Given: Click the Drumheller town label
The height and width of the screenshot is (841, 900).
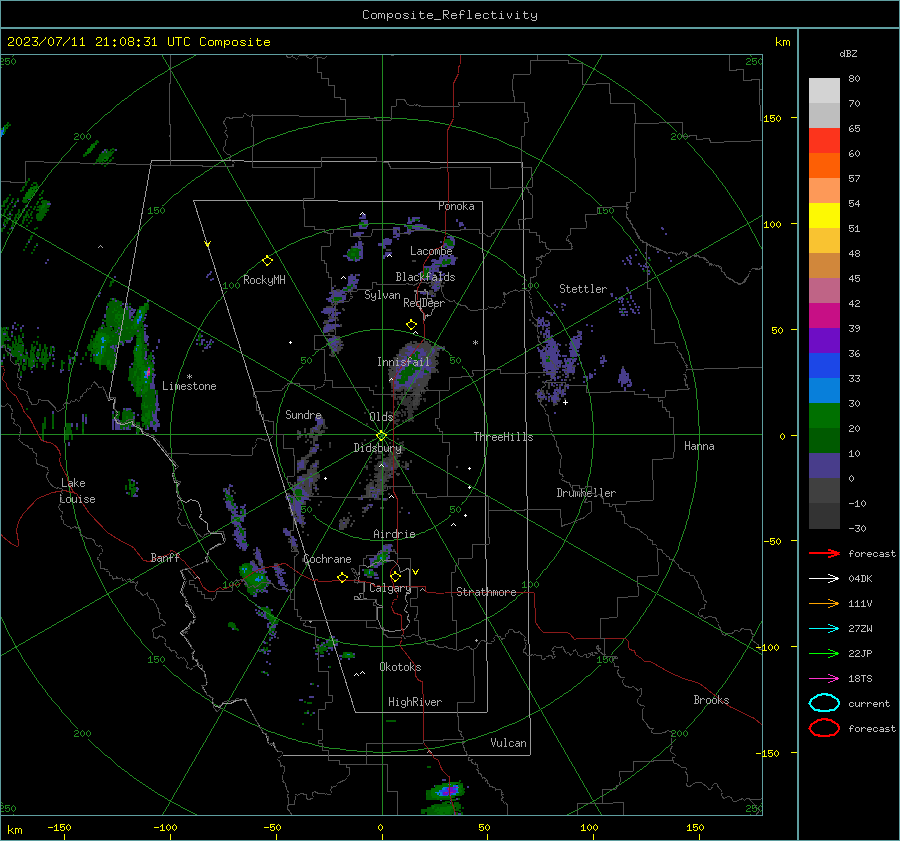Looking at the screenshot, I should [586, 493].
